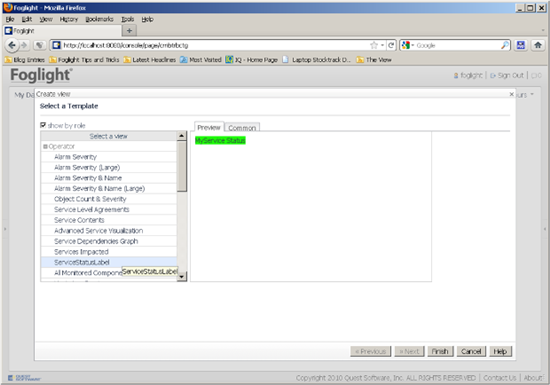Toggle the show by role checkbox
Screen dimensions: 550x385
pyautogui.click(x=43, y=125)
